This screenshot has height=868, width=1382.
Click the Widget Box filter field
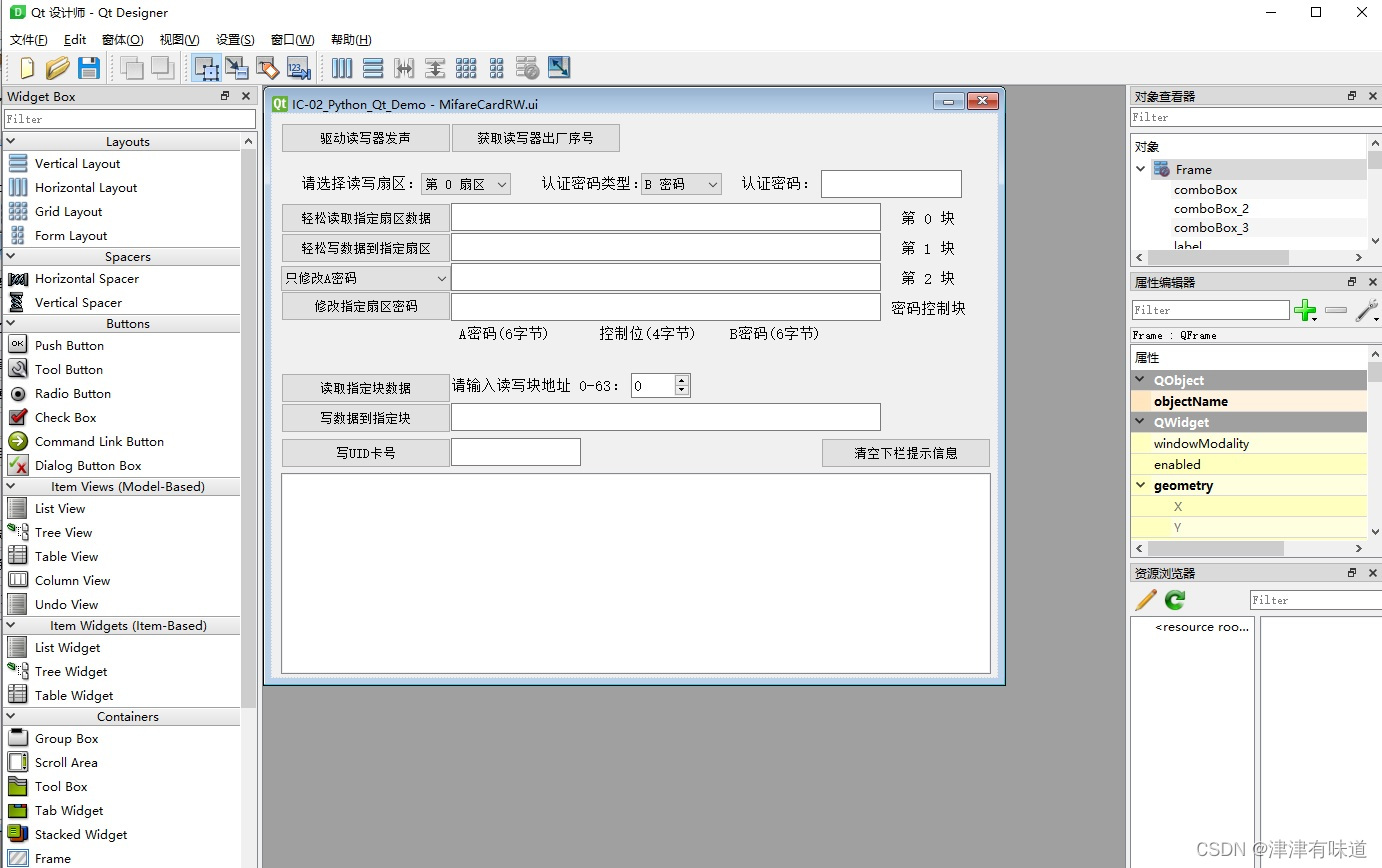point(130,119)
